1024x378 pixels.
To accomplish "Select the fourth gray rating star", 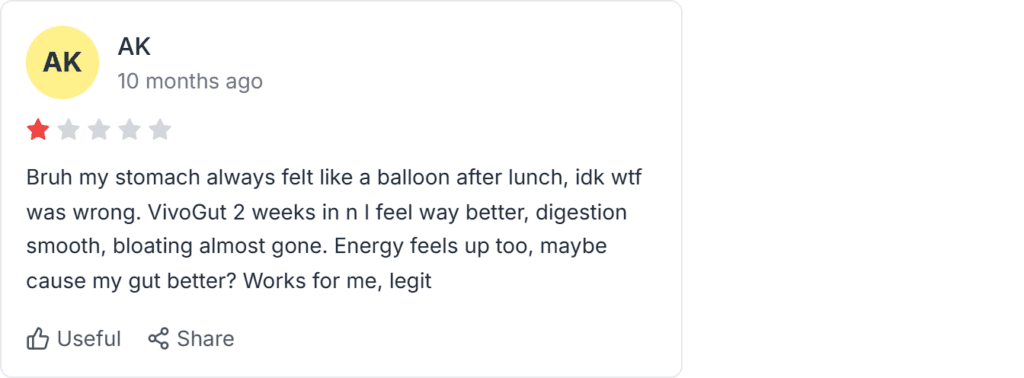I will 129,129.
